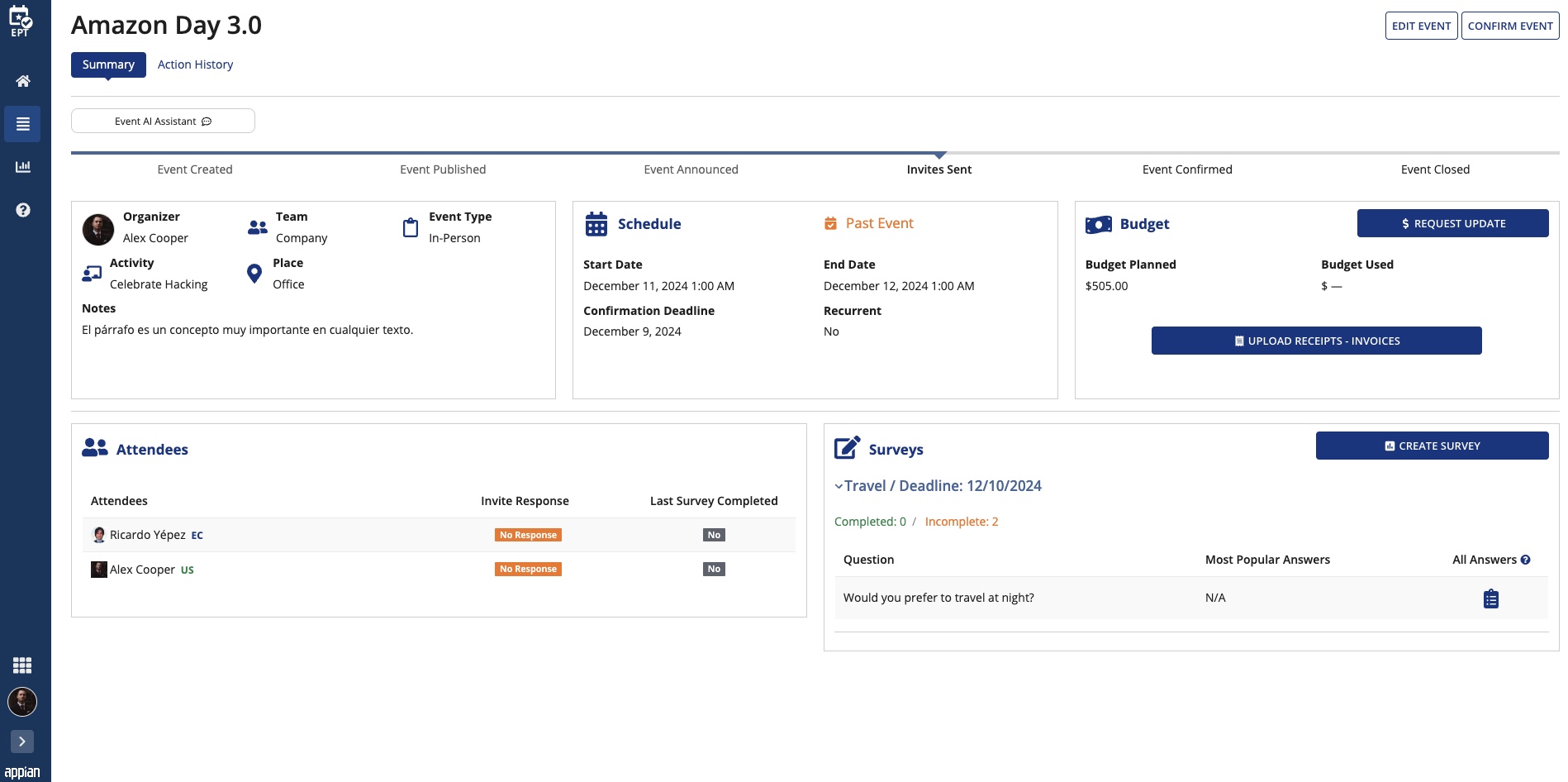Click attendee name Ricardo Yépez
This screenshot has width=1568, height=782.
tap(148, 535)
